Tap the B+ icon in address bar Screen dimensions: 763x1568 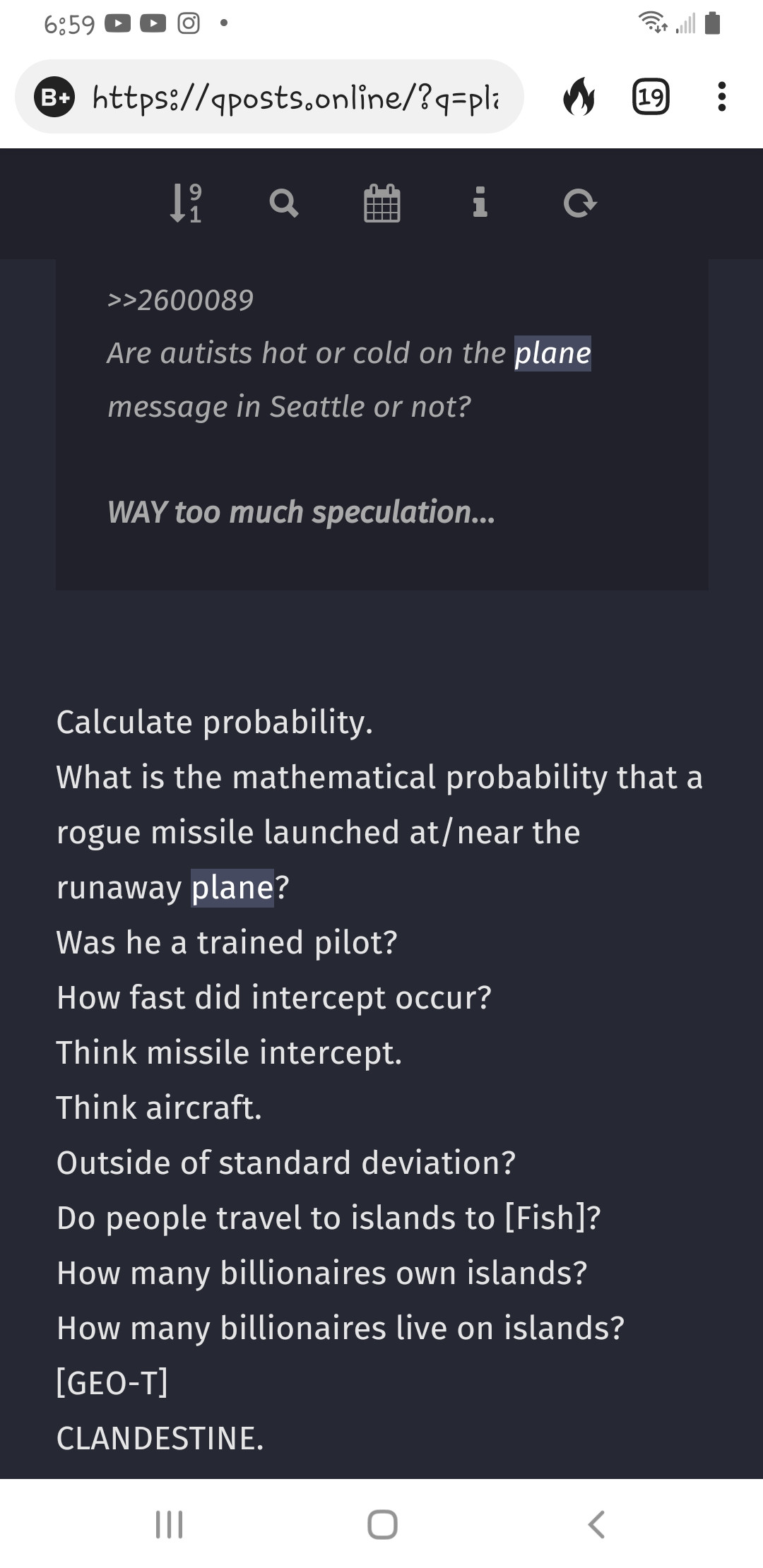pyautogui.click(x=54, y=97)
